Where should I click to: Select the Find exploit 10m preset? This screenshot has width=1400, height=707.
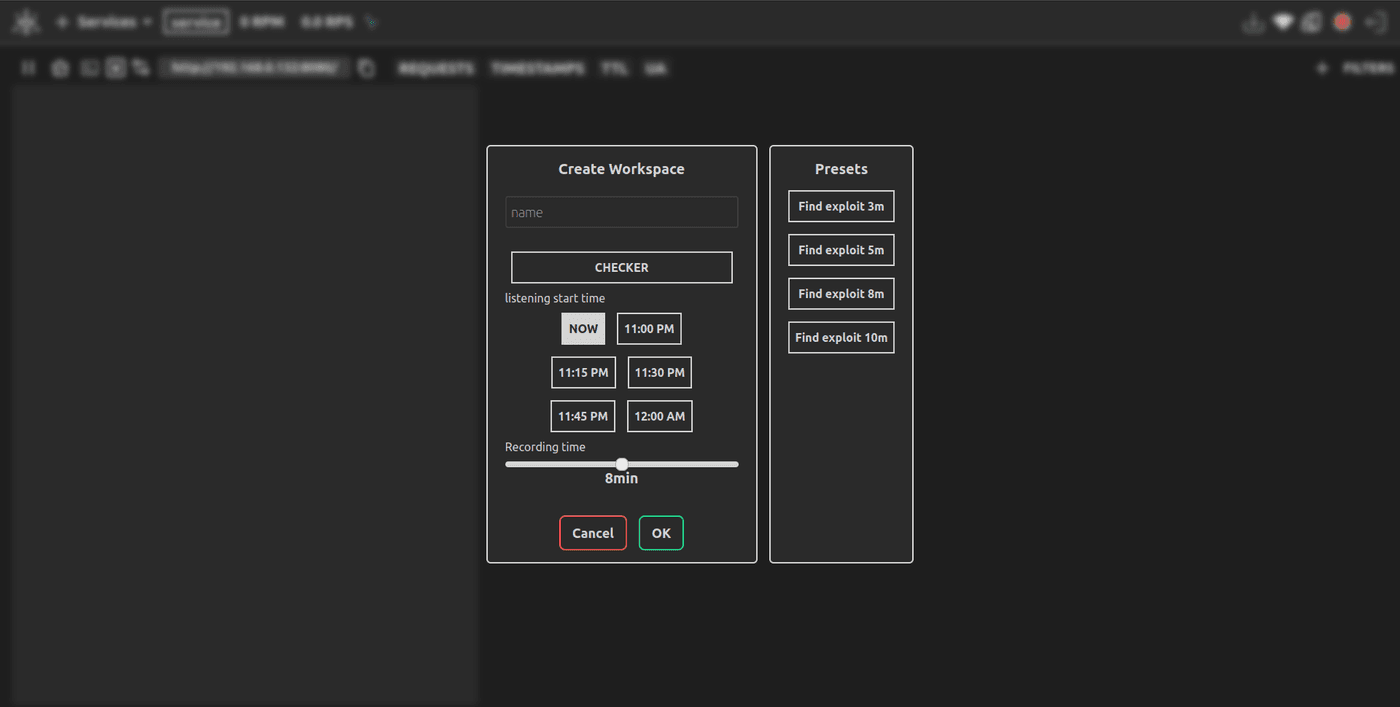coord(841,338)
